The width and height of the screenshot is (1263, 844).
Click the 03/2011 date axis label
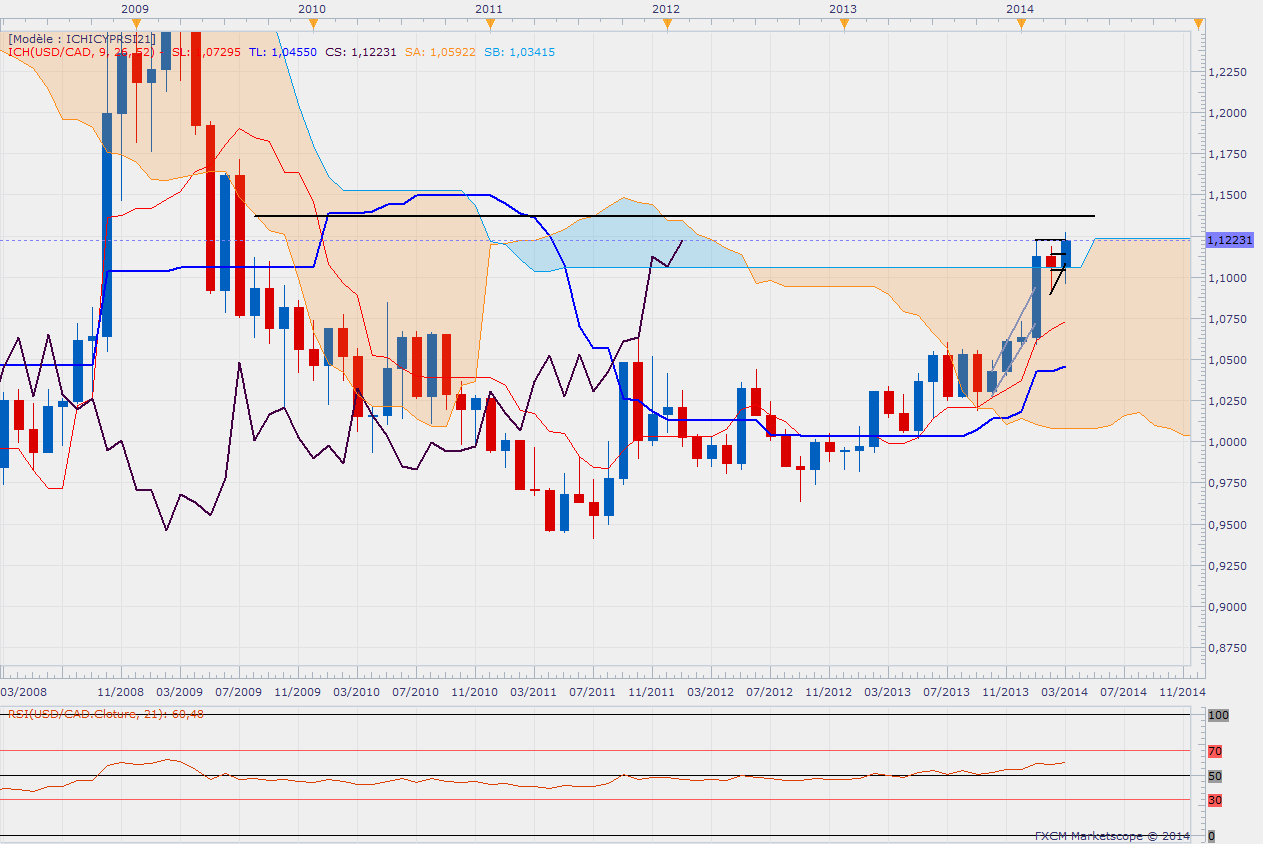click(x=534, y=692)
